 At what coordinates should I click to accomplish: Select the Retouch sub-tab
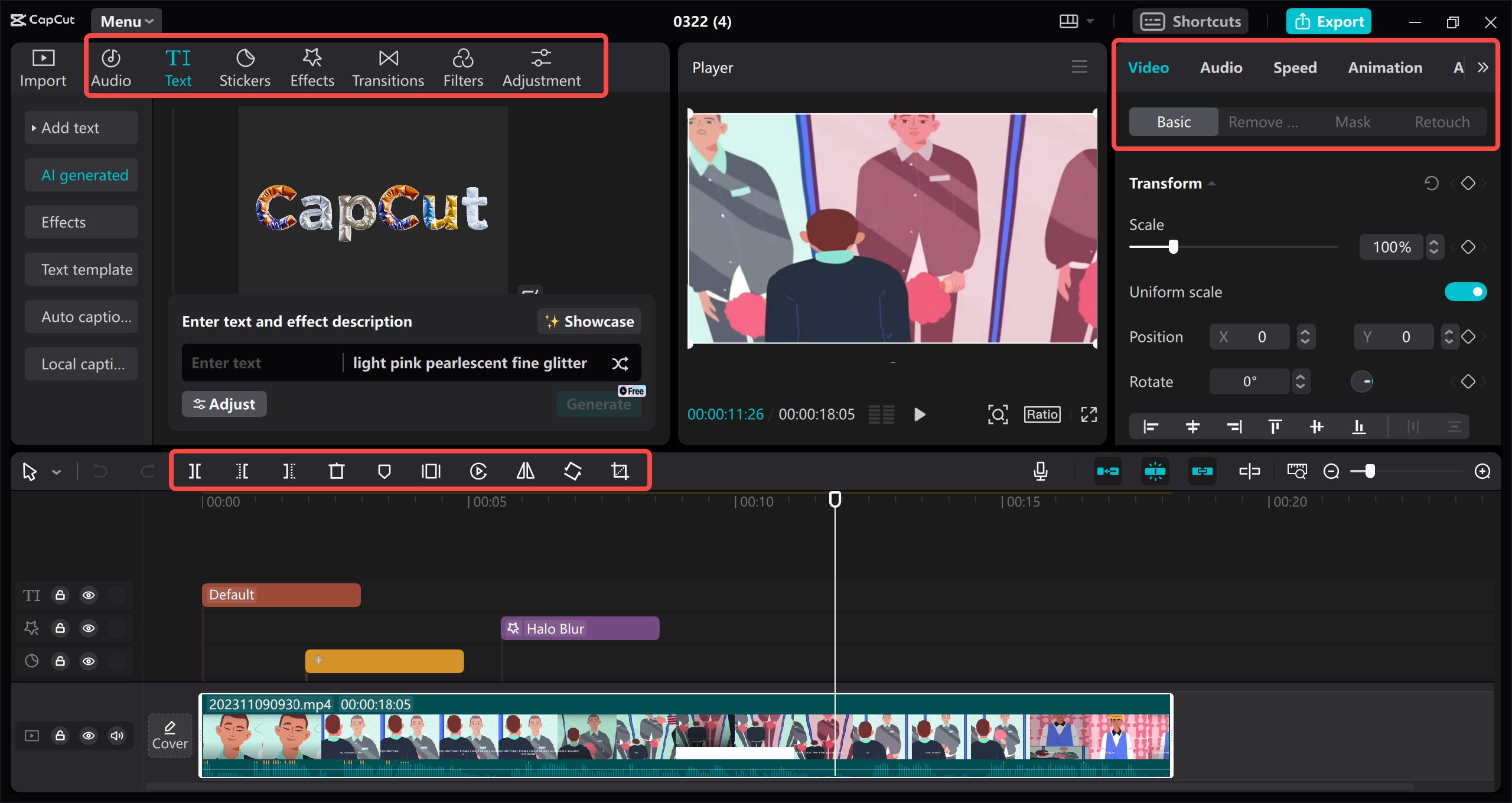pyautogui.click(x=1442, y=122)
